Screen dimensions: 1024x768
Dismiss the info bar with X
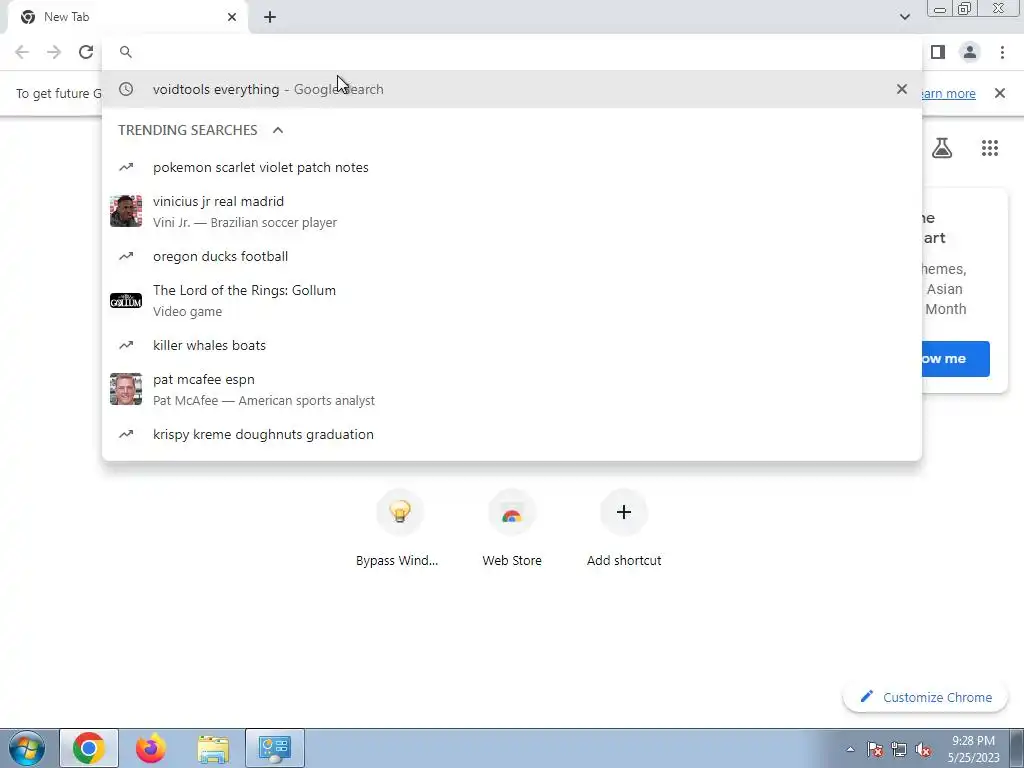1000,93
